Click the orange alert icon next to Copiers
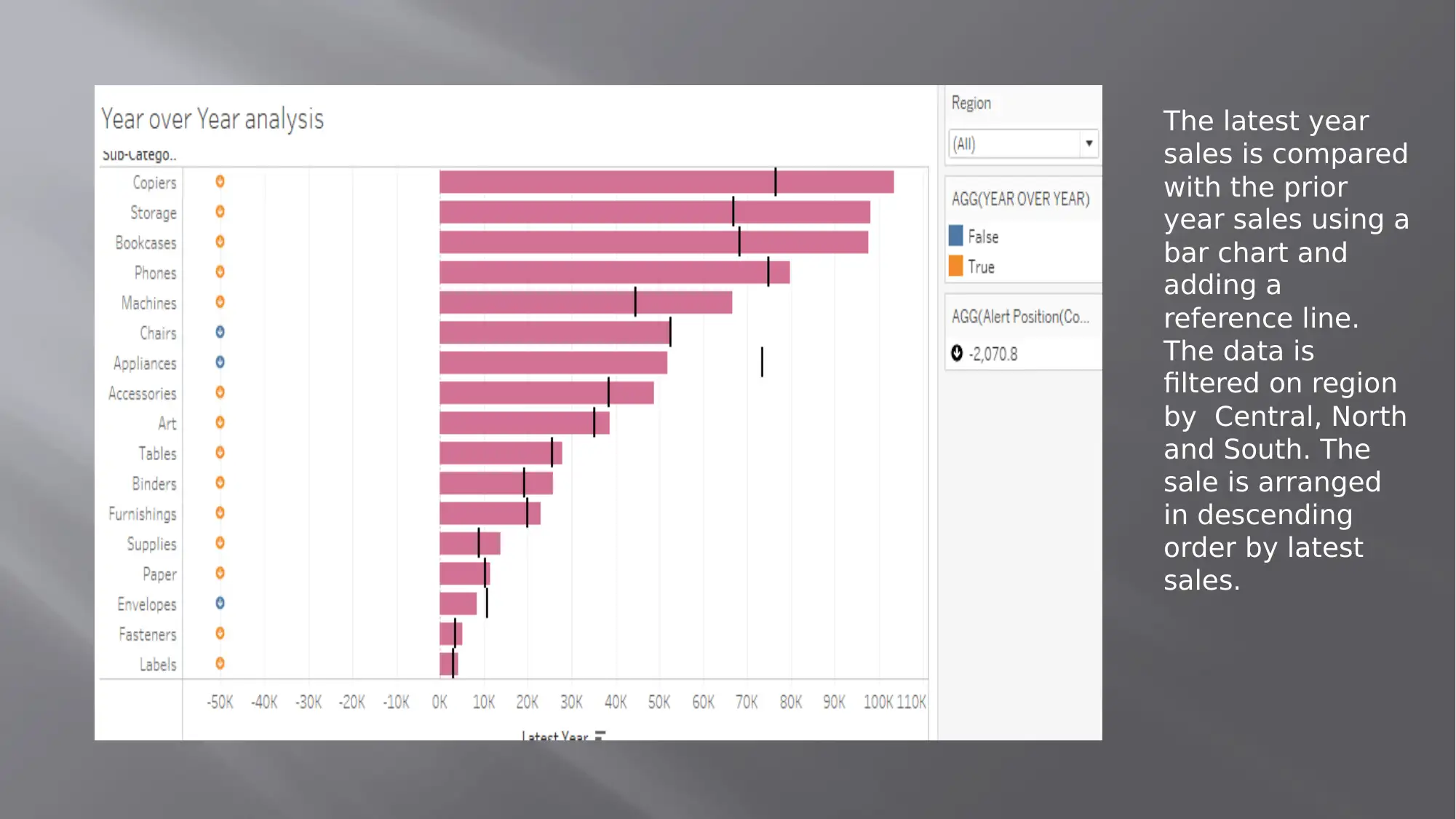 pyautogui.click(x=220, y=181)
